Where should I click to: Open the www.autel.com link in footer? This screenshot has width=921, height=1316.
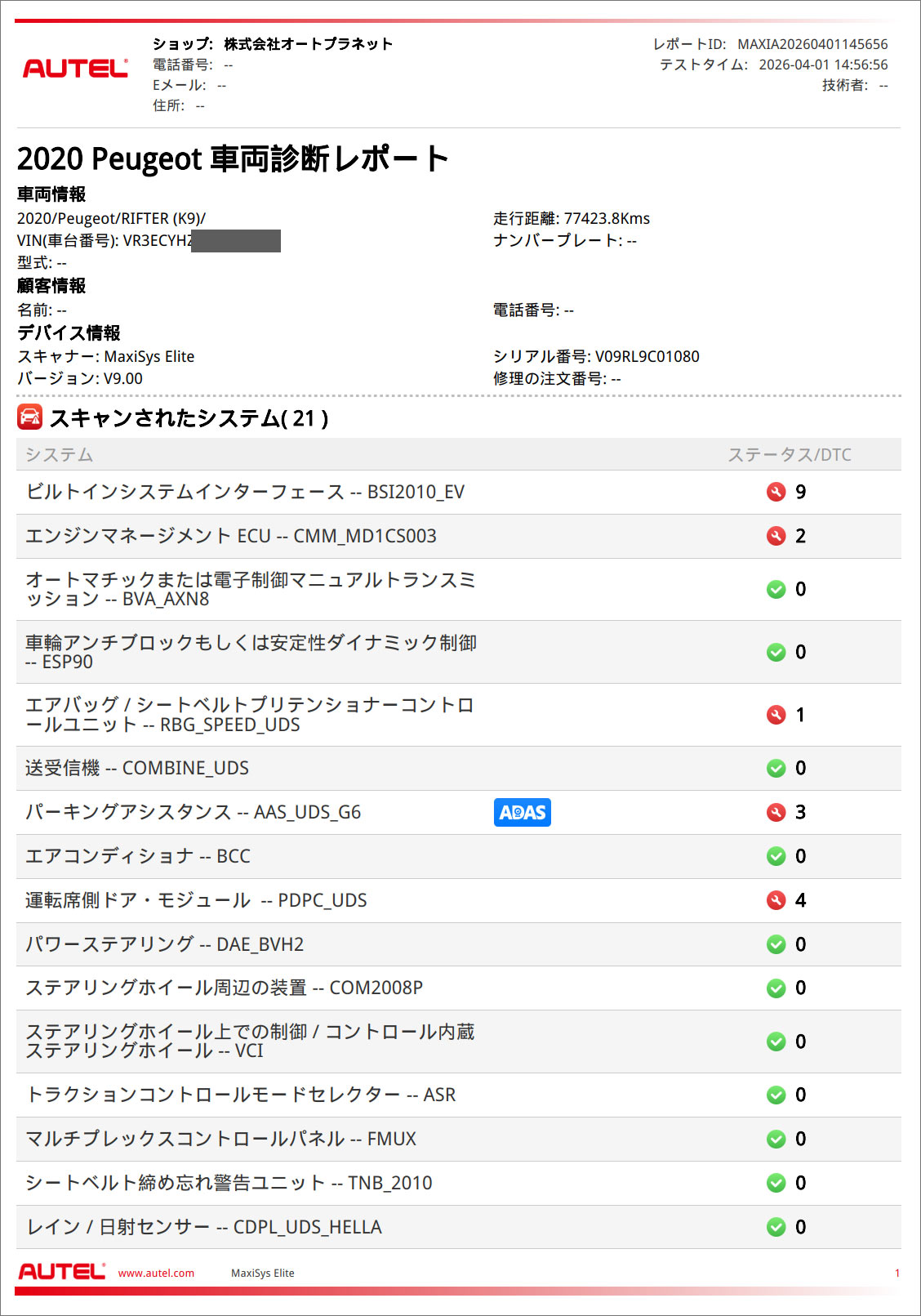pyautogui.click(x=156, y=1273)
